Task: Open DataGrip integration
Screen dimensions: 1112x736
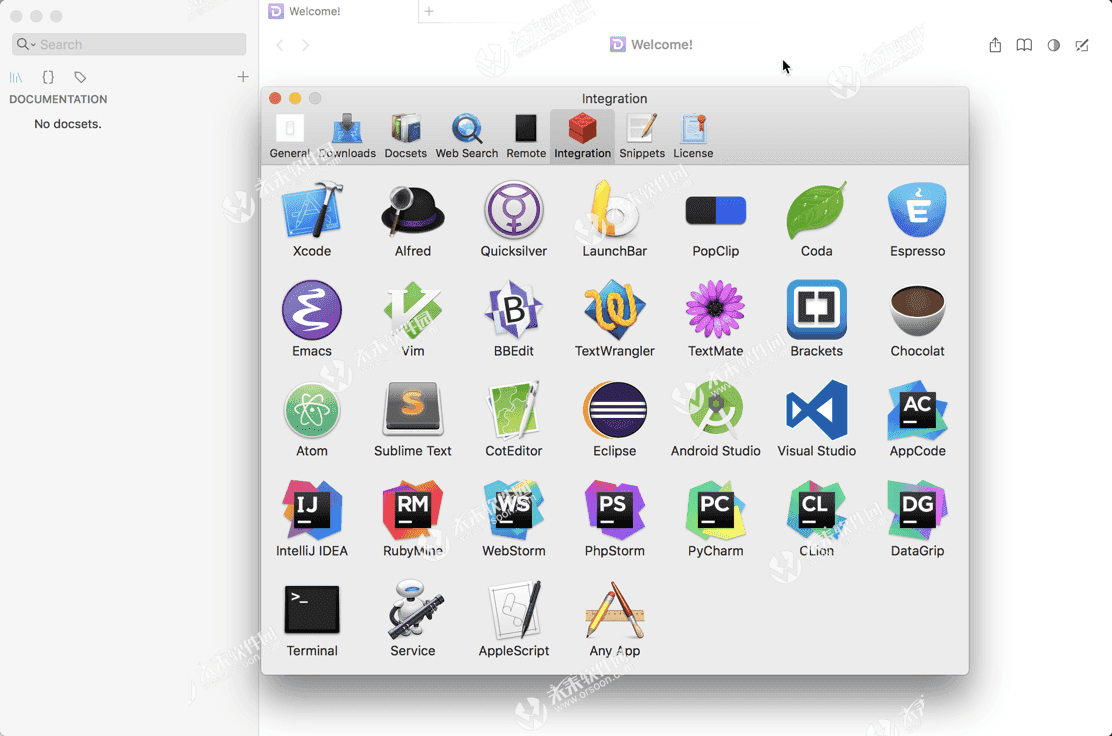Action: tap(917, 510)
